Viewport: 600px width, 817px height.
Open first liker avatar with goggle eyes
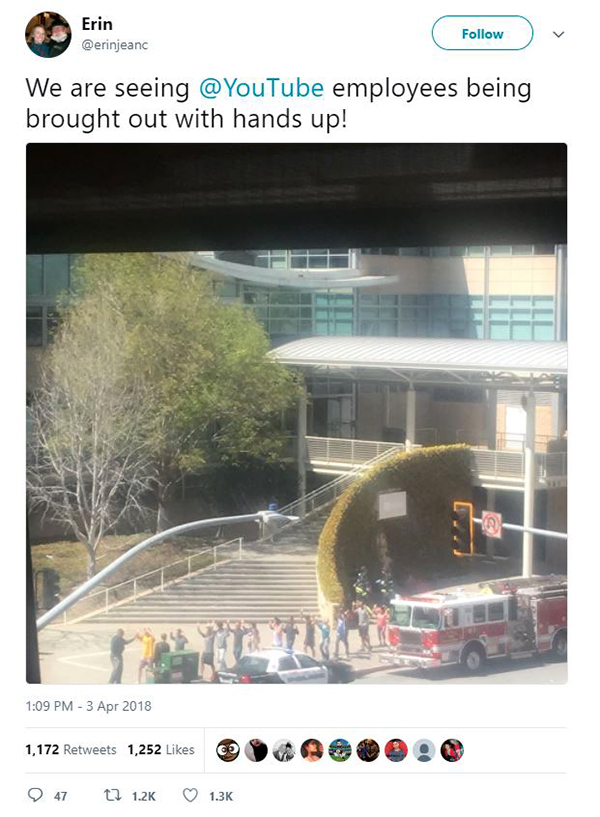[228, 750]
